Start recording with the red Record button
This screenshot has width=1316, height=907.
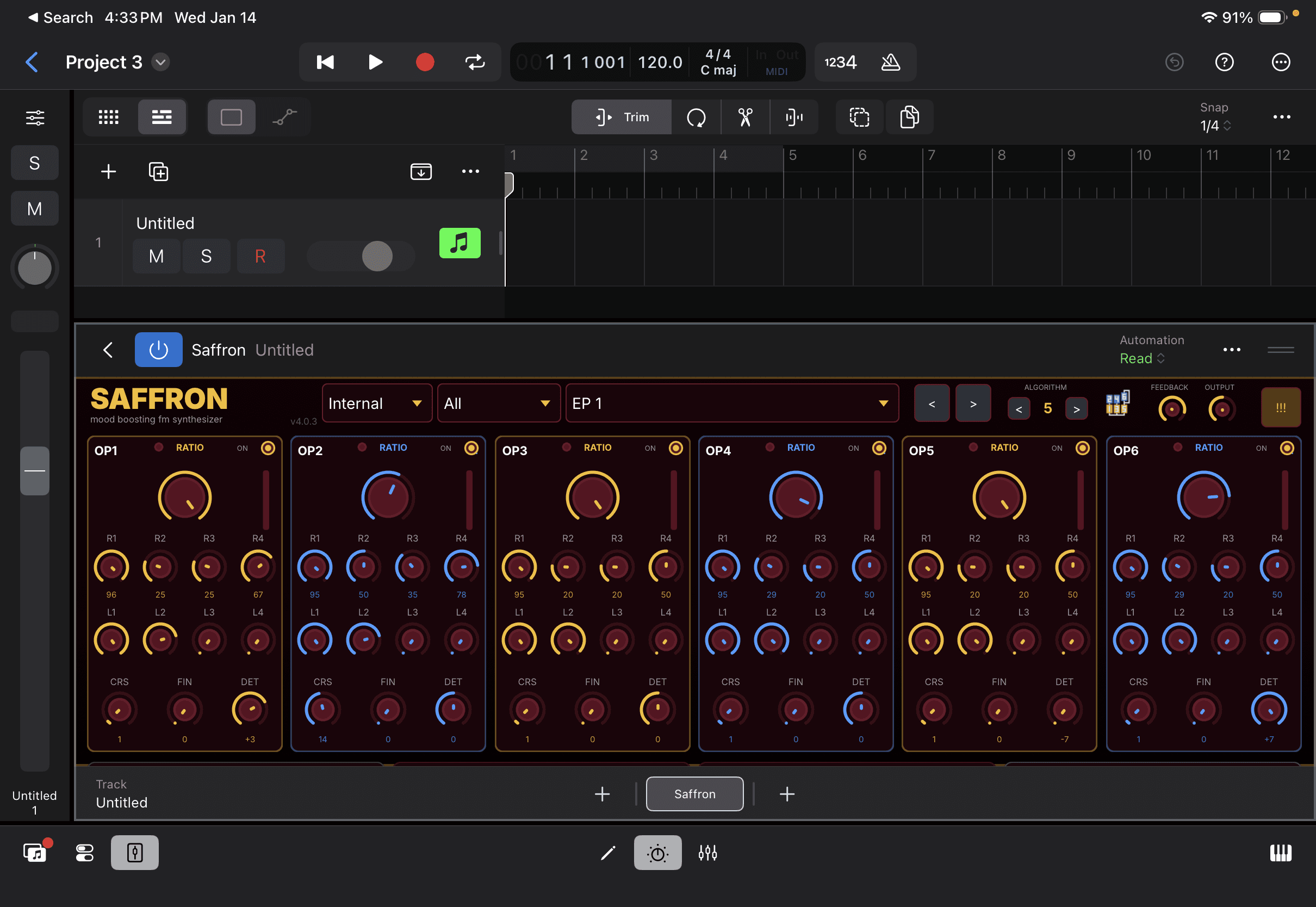425,62
